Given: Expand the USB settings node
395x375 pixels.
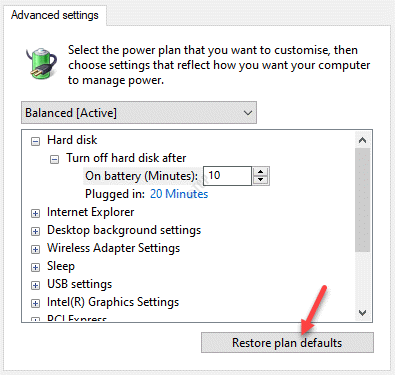Looking at the screenshot, I should click(x=35, y=285).
